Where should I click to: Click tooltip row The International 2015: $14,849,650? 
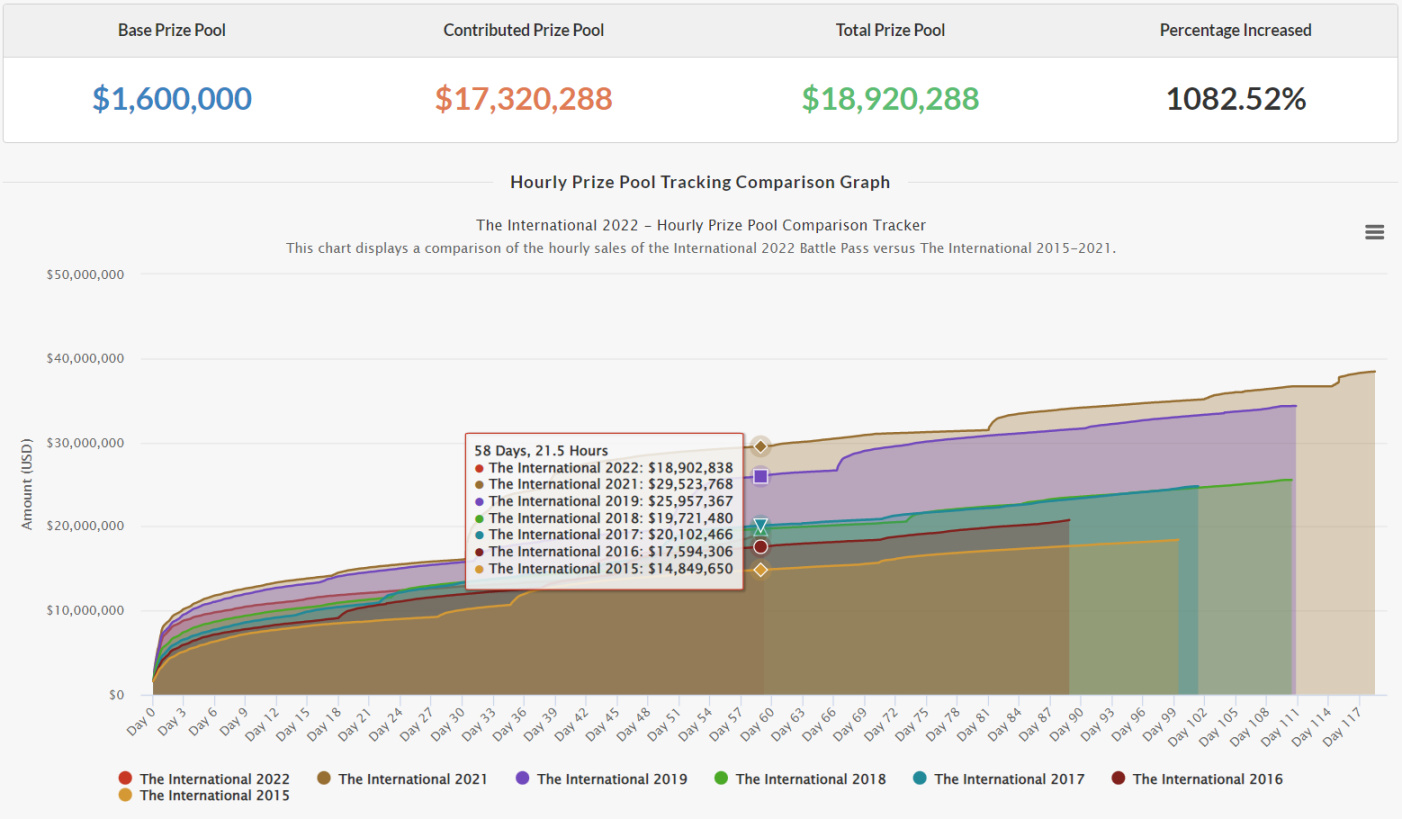[x=604, y=569]
